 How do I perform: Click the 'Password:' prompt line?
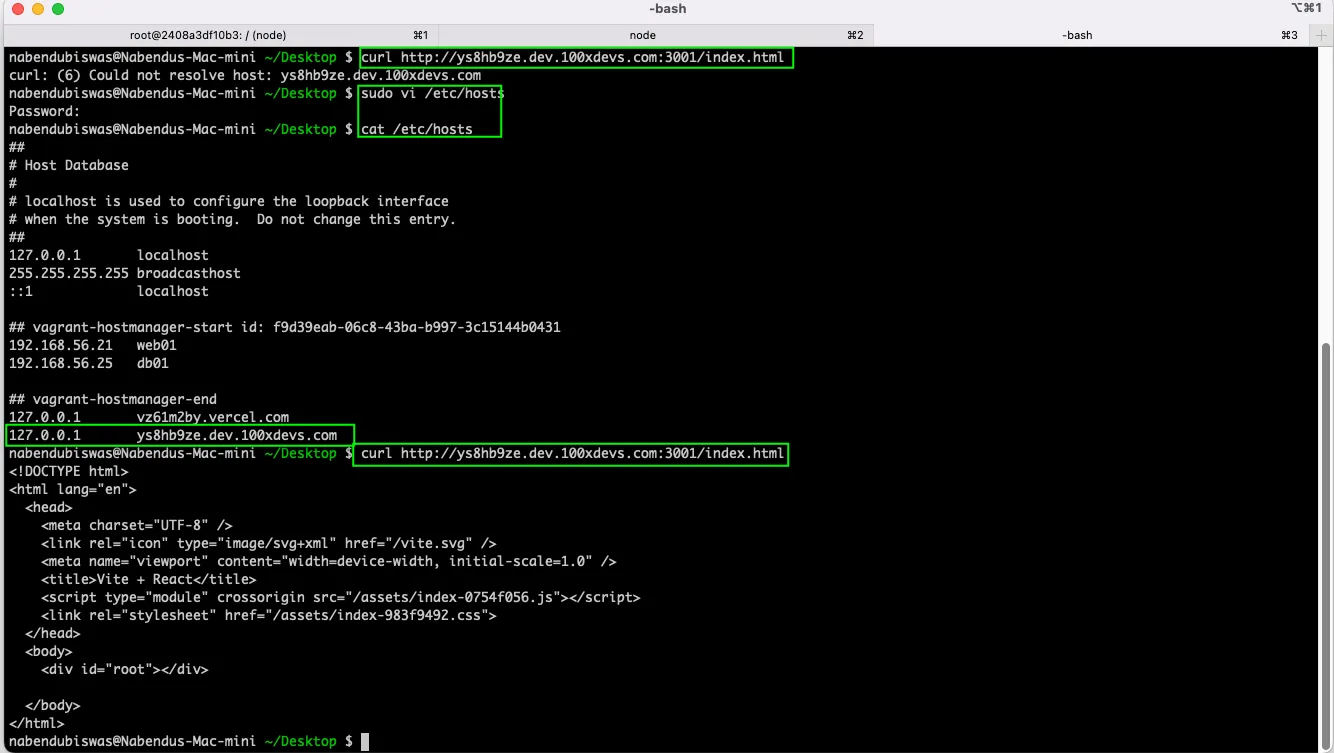(44, 111)
